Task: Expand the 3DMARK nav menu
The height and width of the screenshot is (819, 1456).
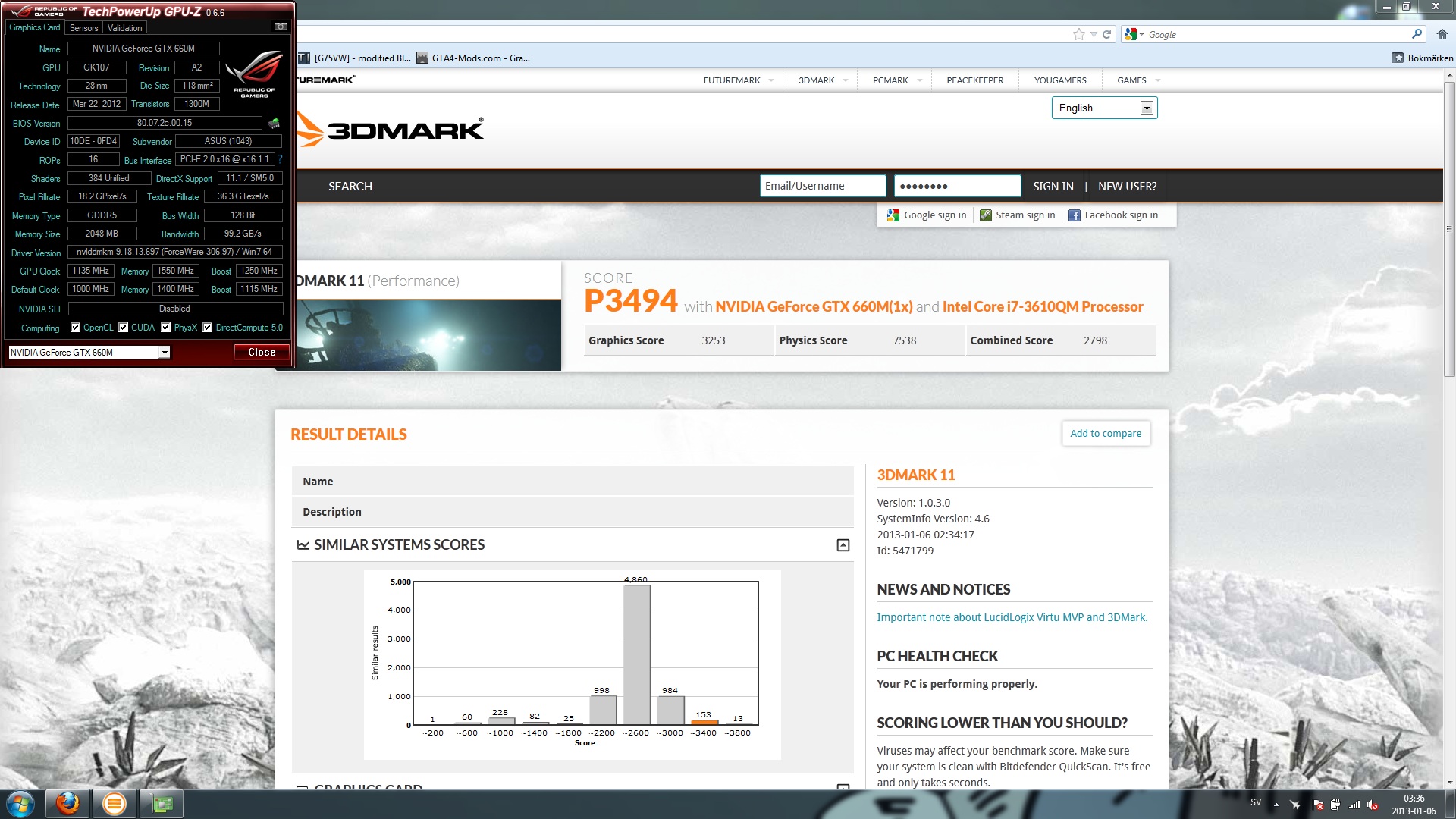Action: point(823,80)
